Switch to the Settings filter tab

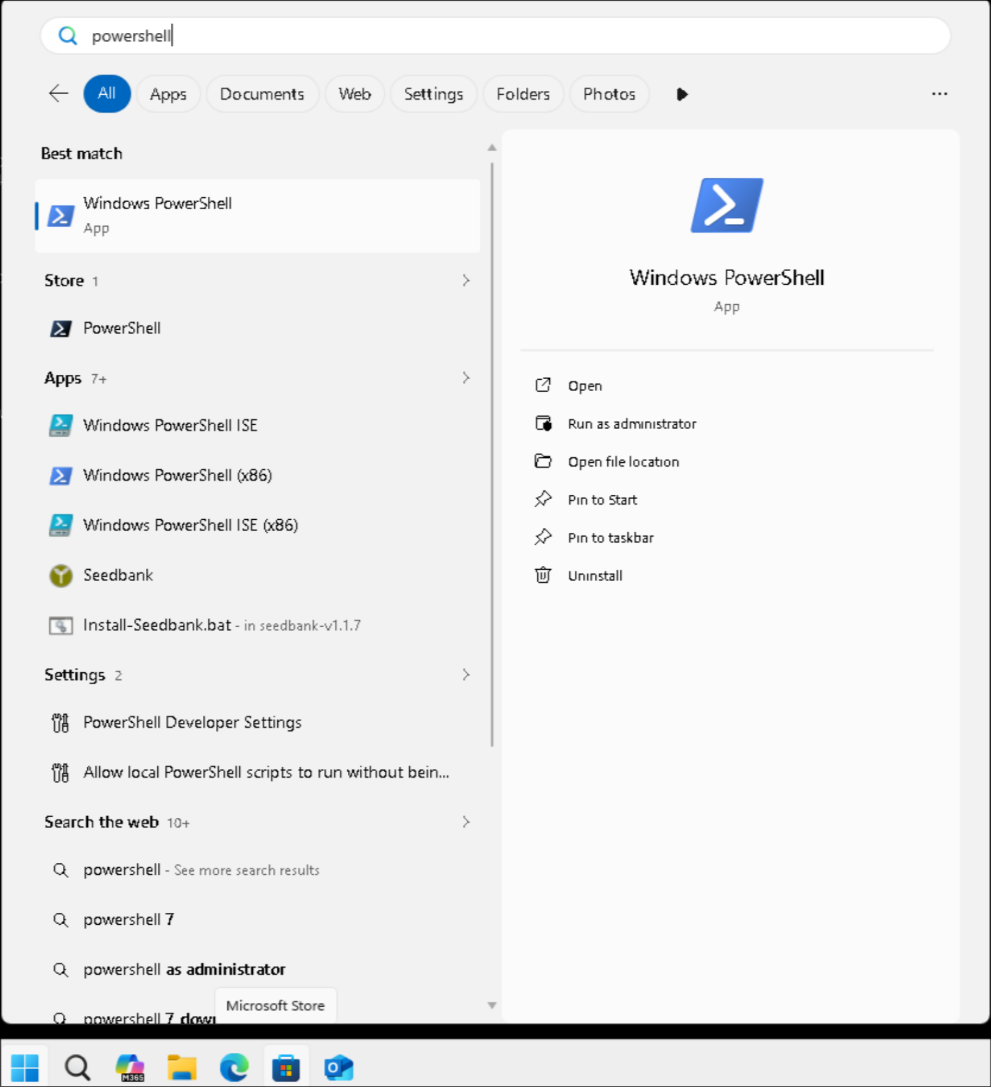[434, 94]
